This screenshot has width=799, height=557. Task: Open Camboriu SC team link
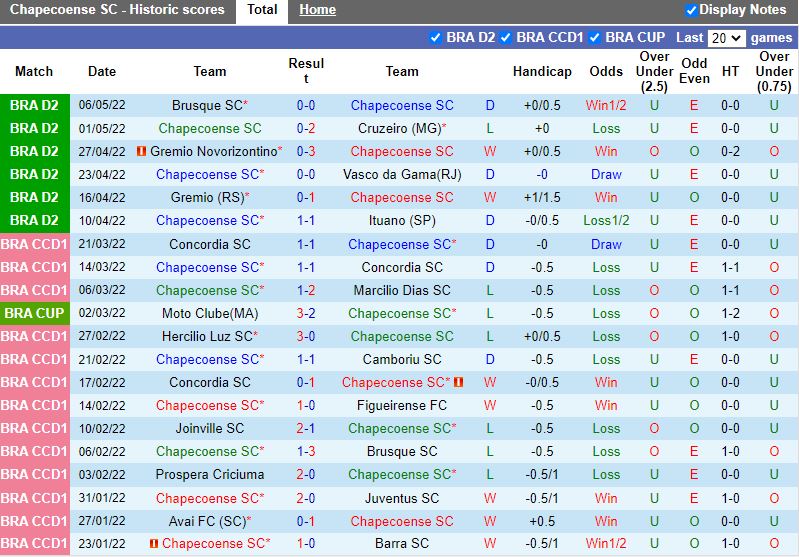click(x=402, y=360)
